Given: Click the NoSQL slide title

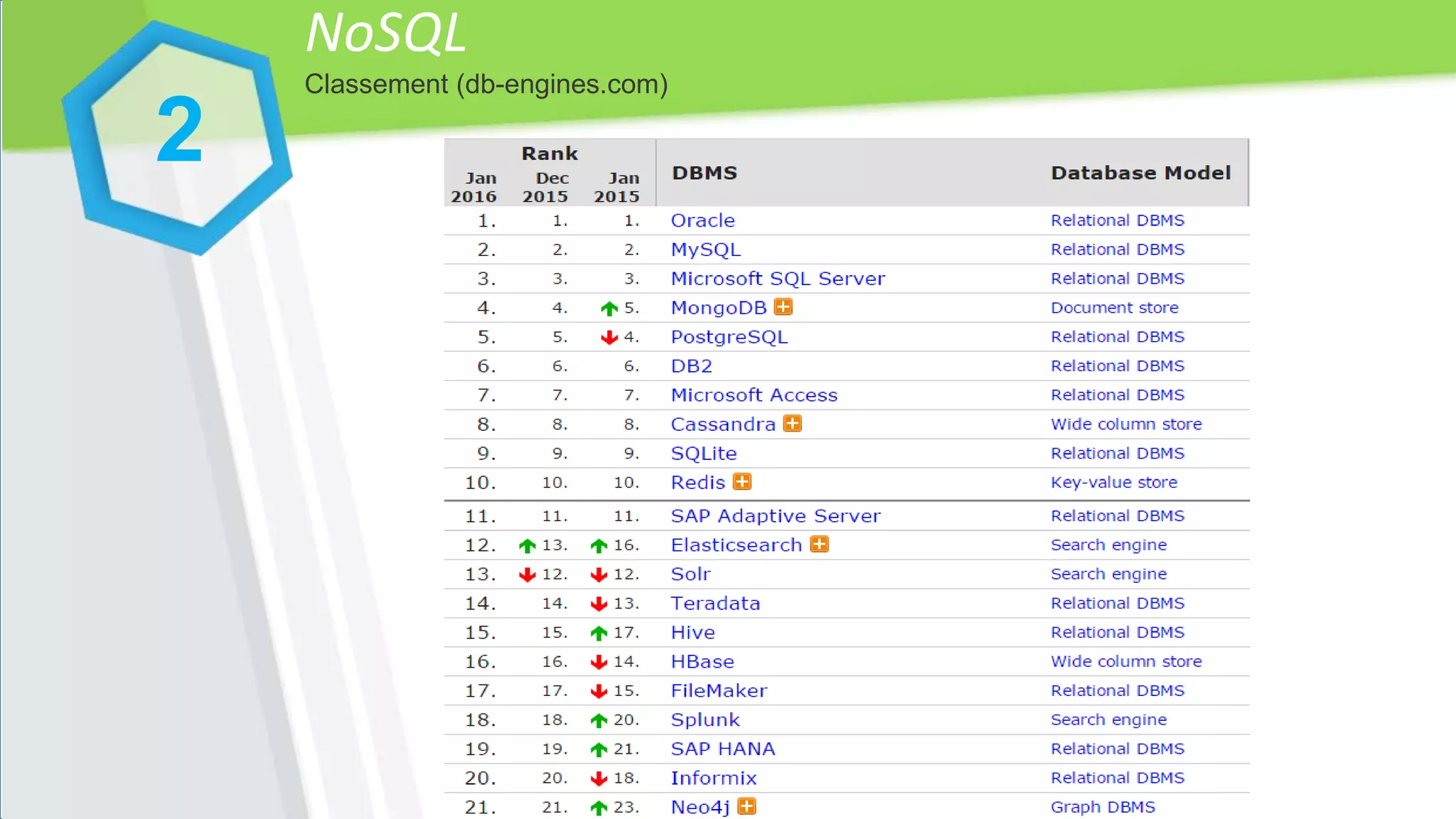Looking at the screenshot, I should [386, 33].
